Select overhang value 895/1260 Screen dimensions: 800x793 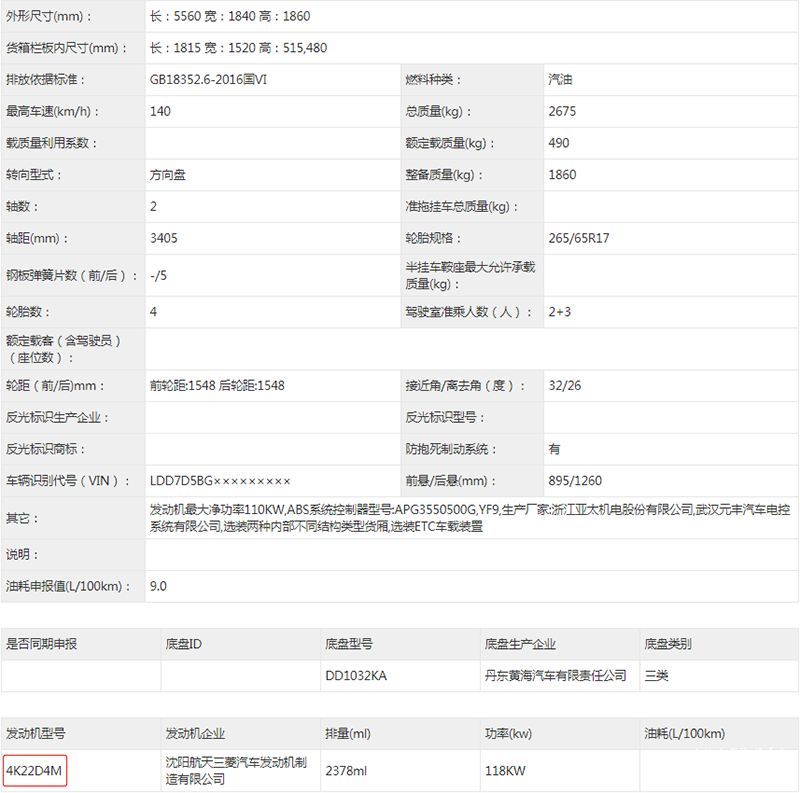575,480
